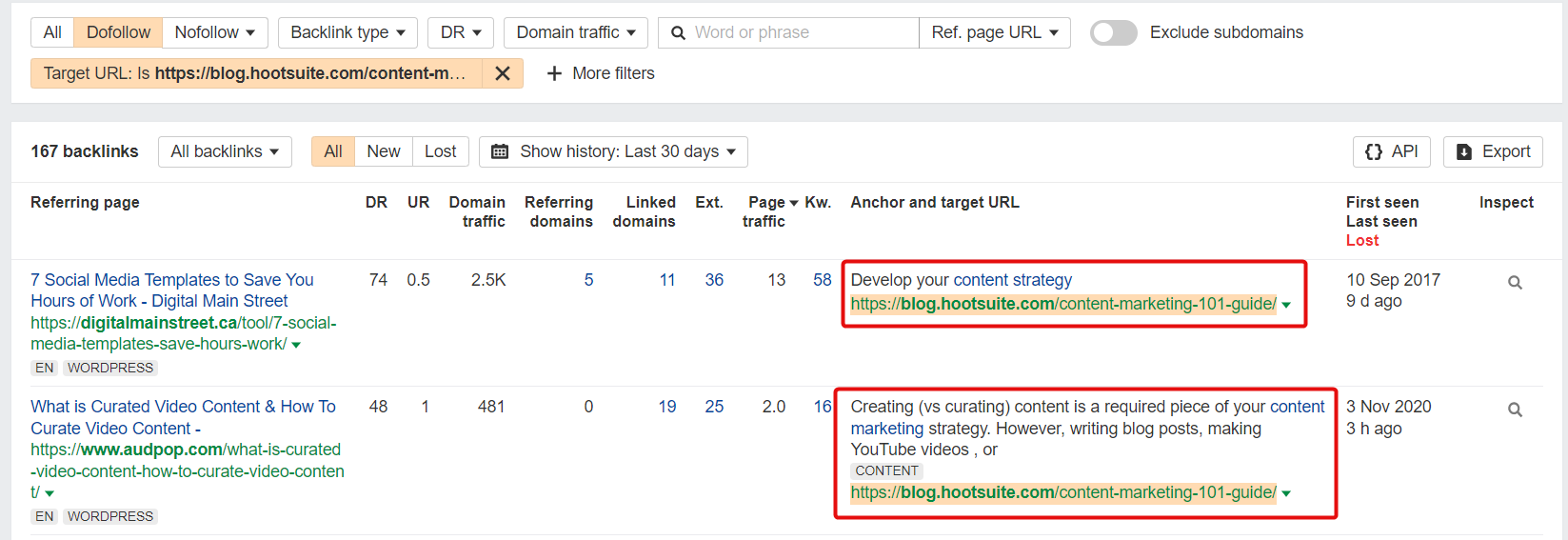Switch to the Lost backlinks tab
1568x540 pixels.
click(441, 151)
